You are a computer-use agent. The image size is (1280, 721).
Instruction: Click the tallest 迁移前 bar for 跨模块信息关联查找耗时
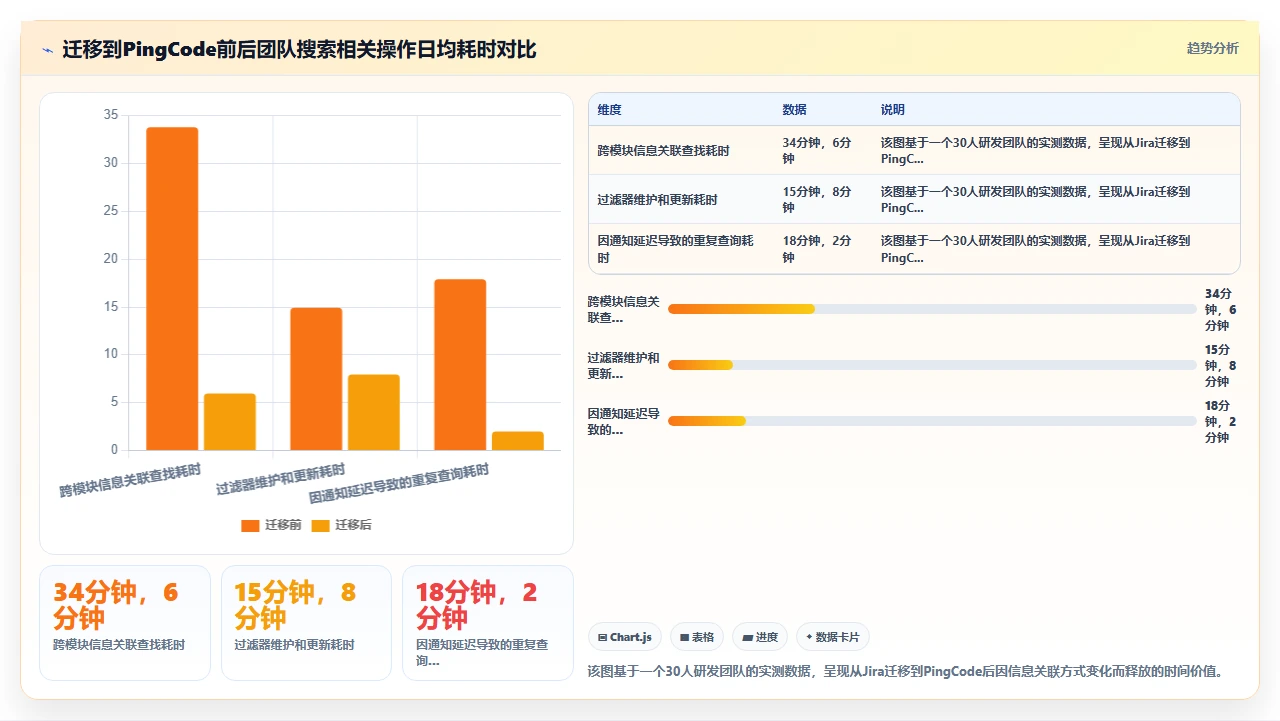point(172,289)
